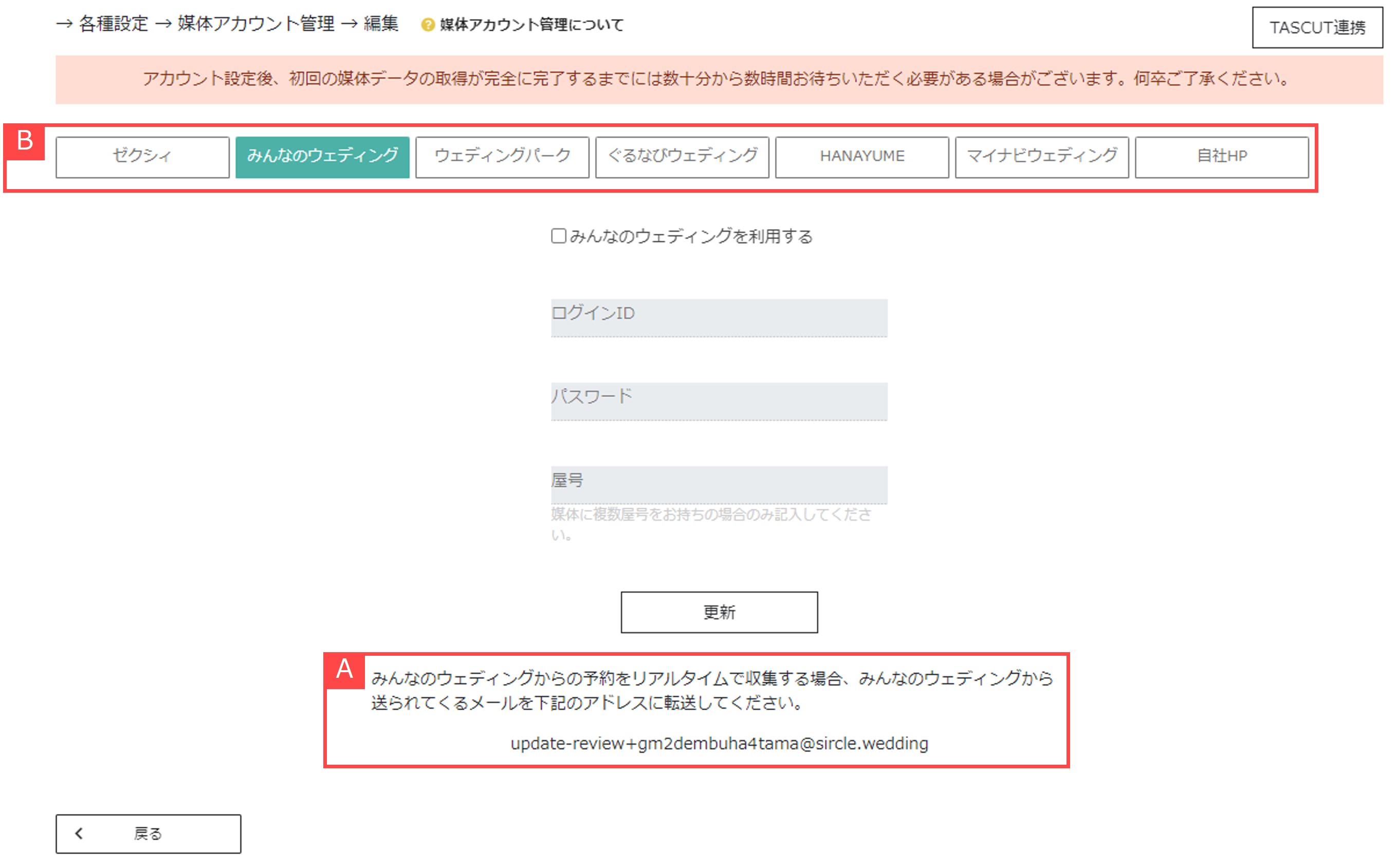The image size is (1397, 868).
Task: Click the 媒体アカウント管理 breadcrumb link
Action: click(256, 24)
